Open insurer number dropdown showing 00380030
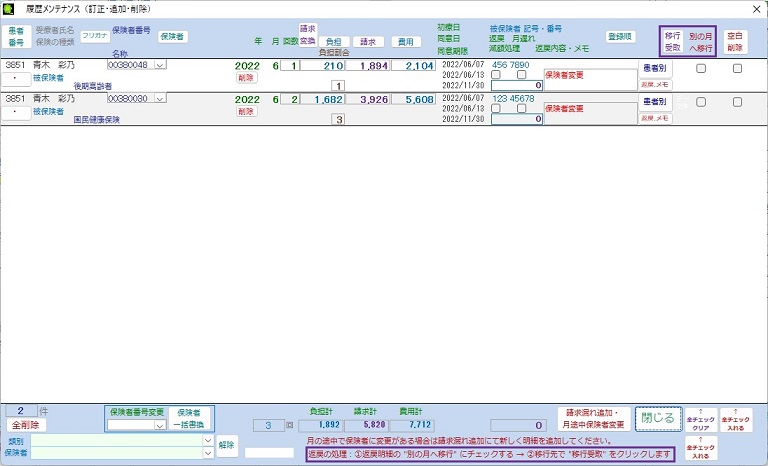The image size is (768, 466). (160, 98)
